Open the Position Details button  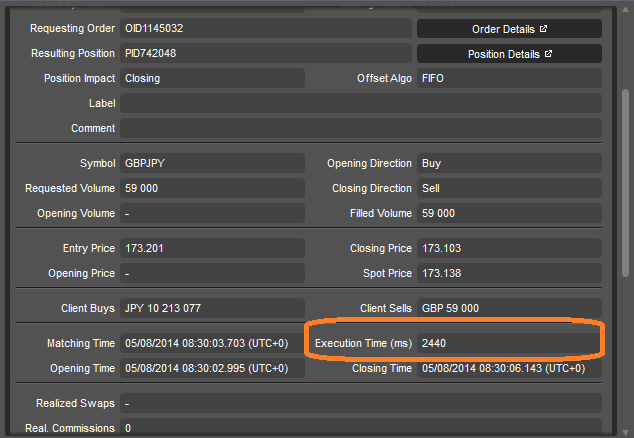(509, 54)
